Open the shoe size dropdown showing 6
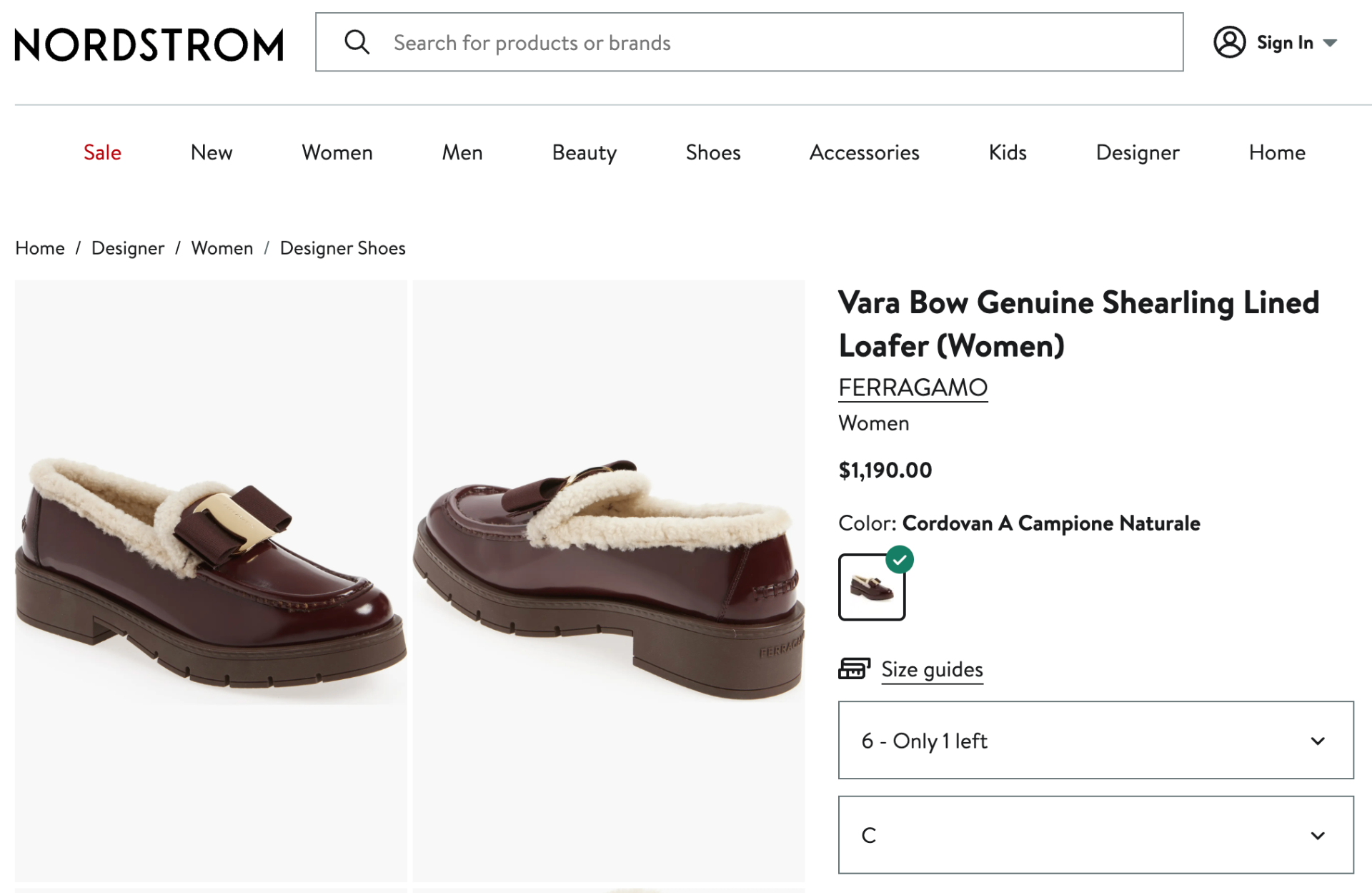 click(1097, 741)
